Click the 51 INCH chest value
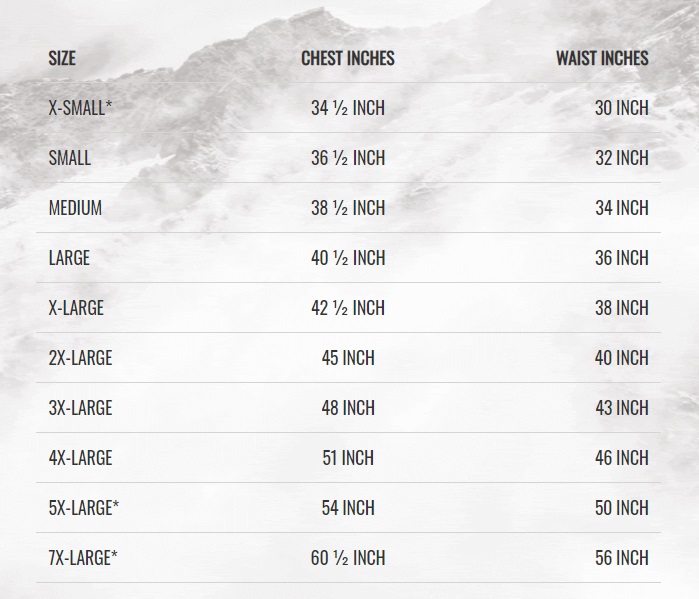This screenshot has width=699, height=599. 348,458
